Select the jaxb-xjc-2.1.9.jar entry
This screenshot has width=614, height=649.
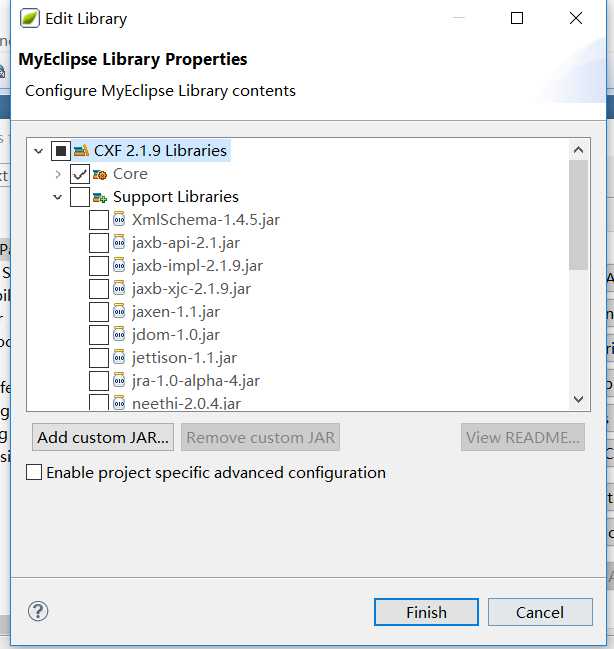point(192,288)
